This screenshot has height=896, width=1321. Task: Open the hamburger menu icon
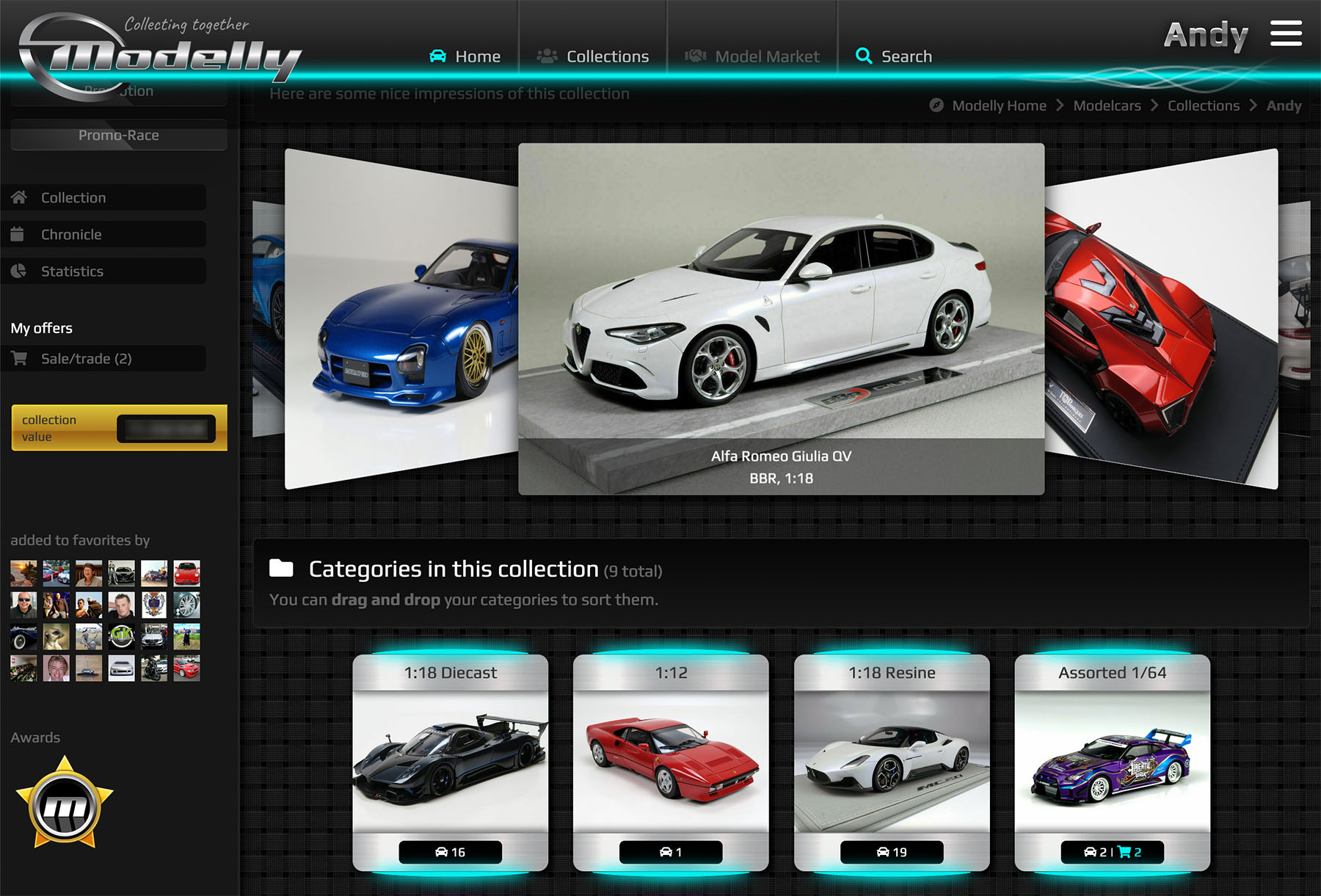click(x=1286, y=34)
